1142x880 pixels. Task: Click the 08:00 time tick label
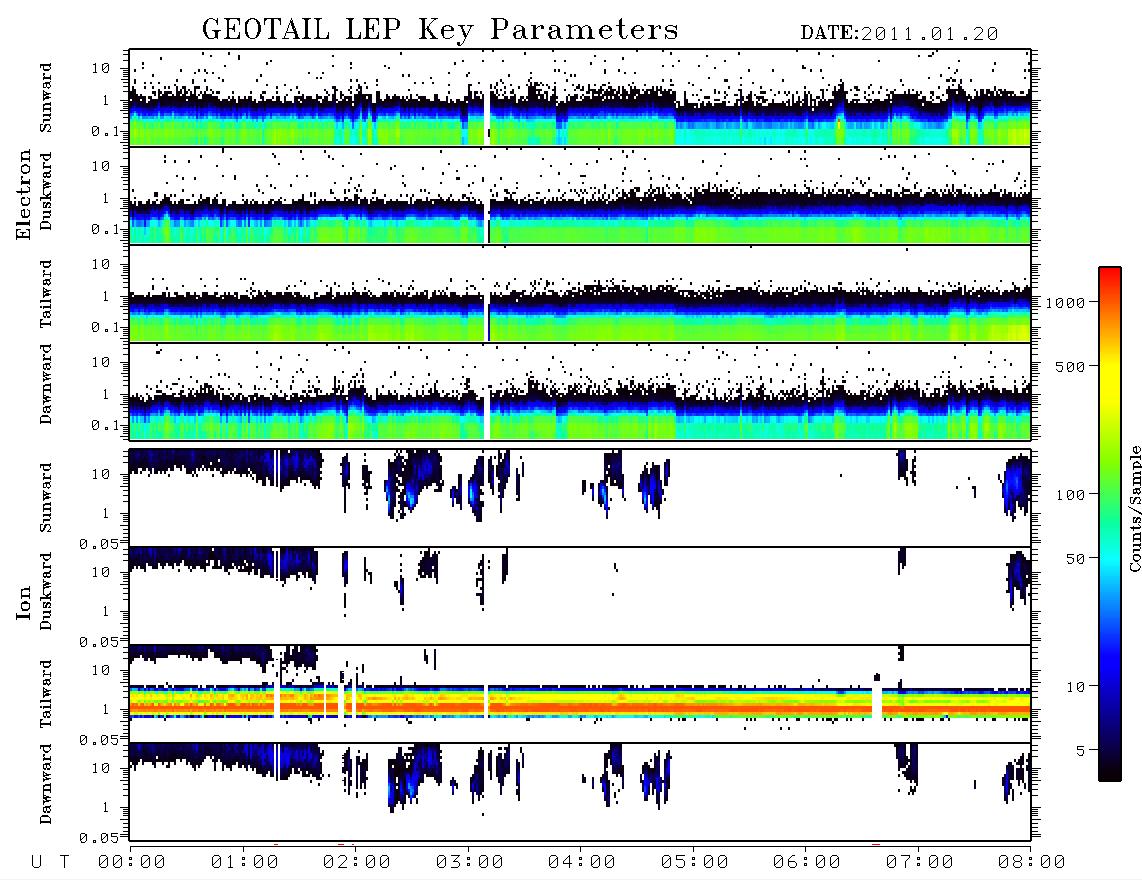1032,863
